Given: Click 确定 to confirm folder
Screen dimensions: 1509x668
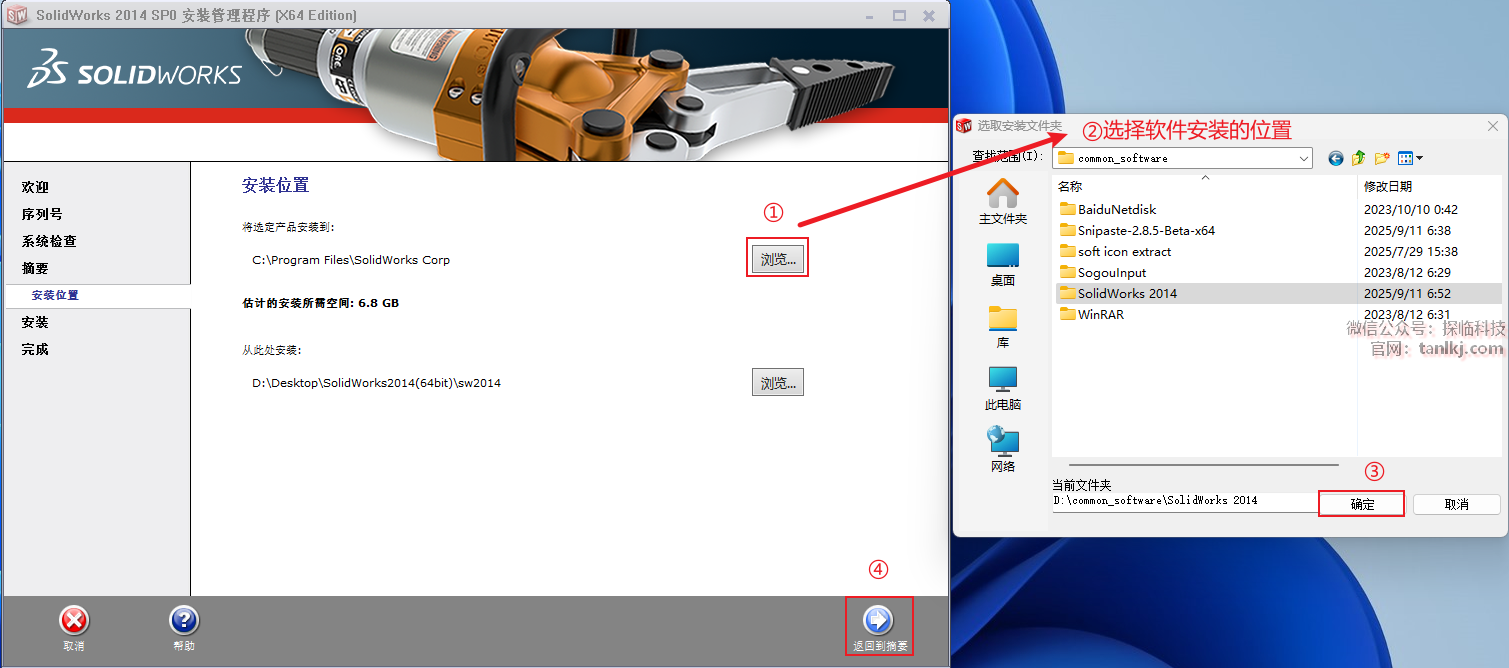Looking at the screenshot, I should [x=1362, y=504].
